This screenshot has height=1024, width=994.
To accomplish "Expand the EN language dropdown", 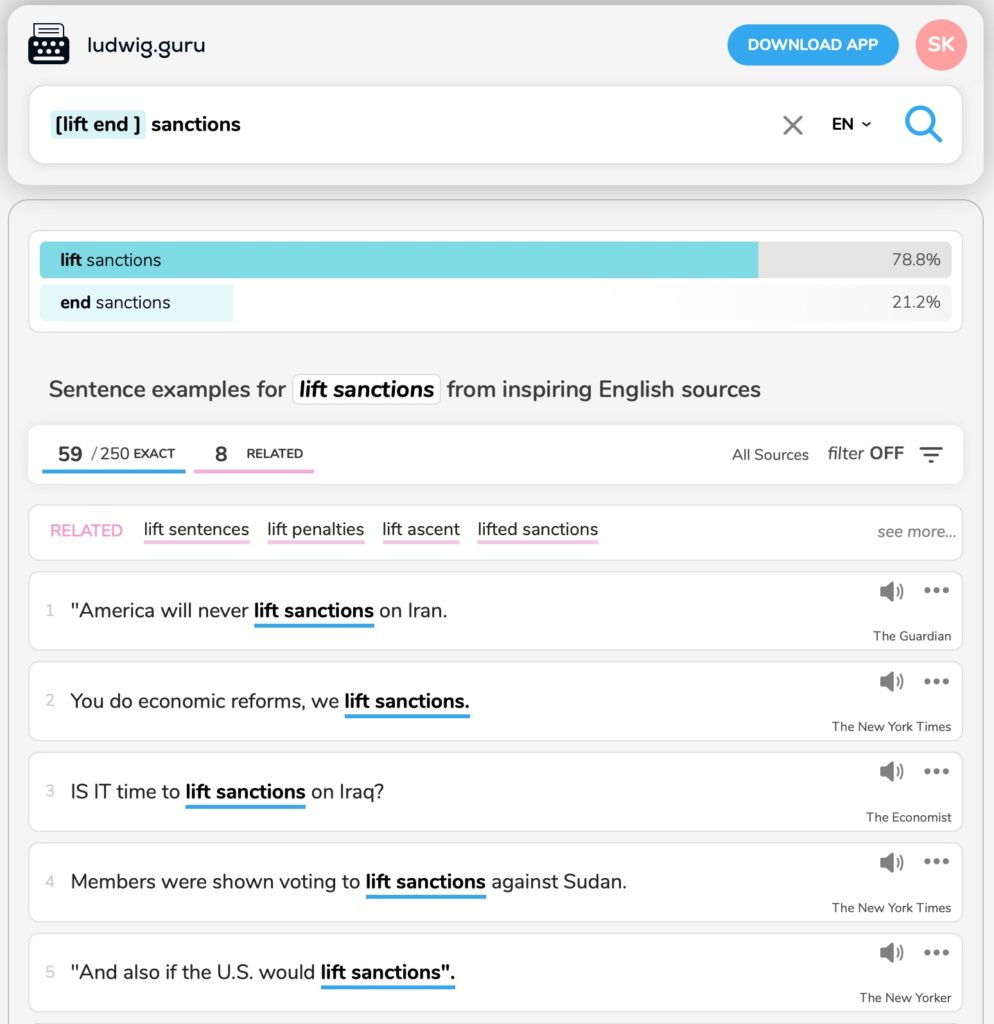I will [851, 125].
